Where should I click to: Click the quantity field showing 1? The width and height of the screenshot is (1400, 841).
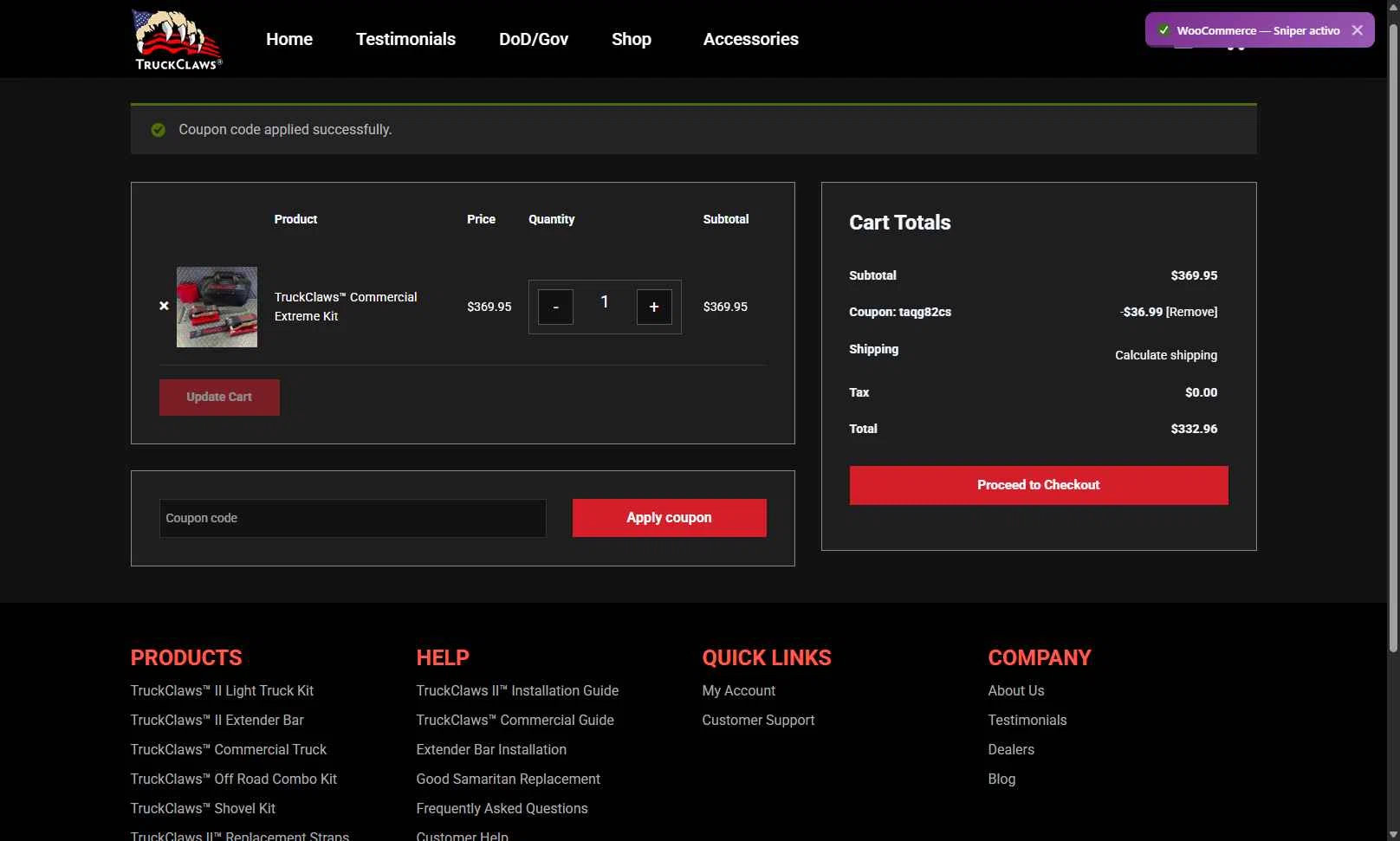coord(605,302)
